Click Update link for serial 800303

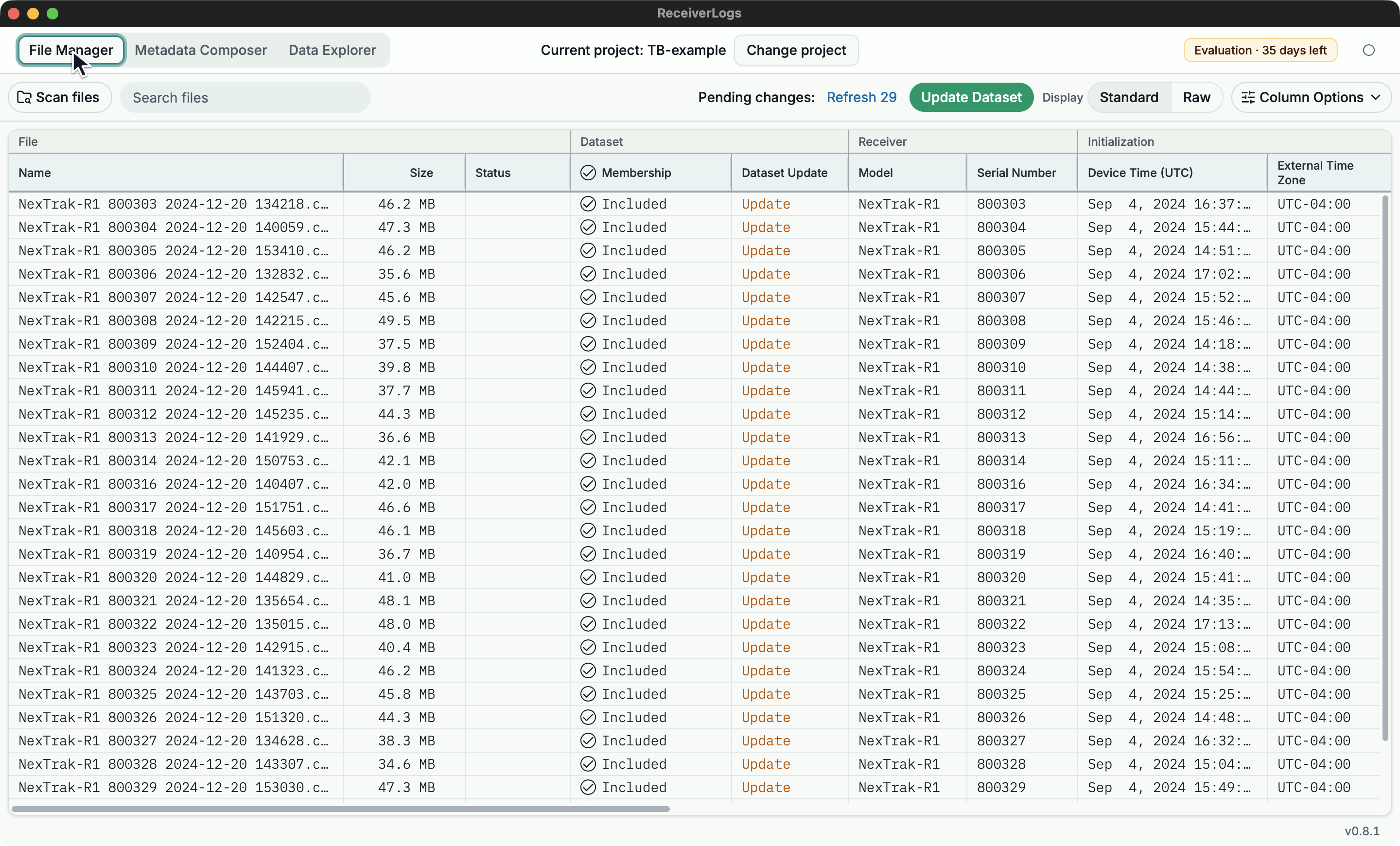tap(766, 204)
